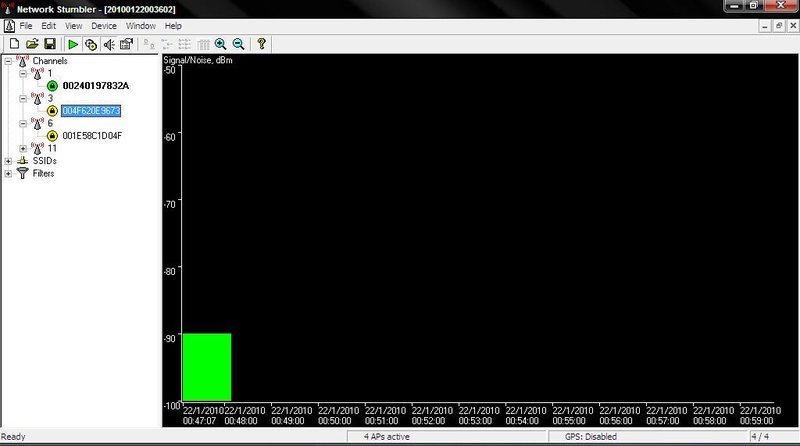Save the scan with the floppy icon

[49, 44]
